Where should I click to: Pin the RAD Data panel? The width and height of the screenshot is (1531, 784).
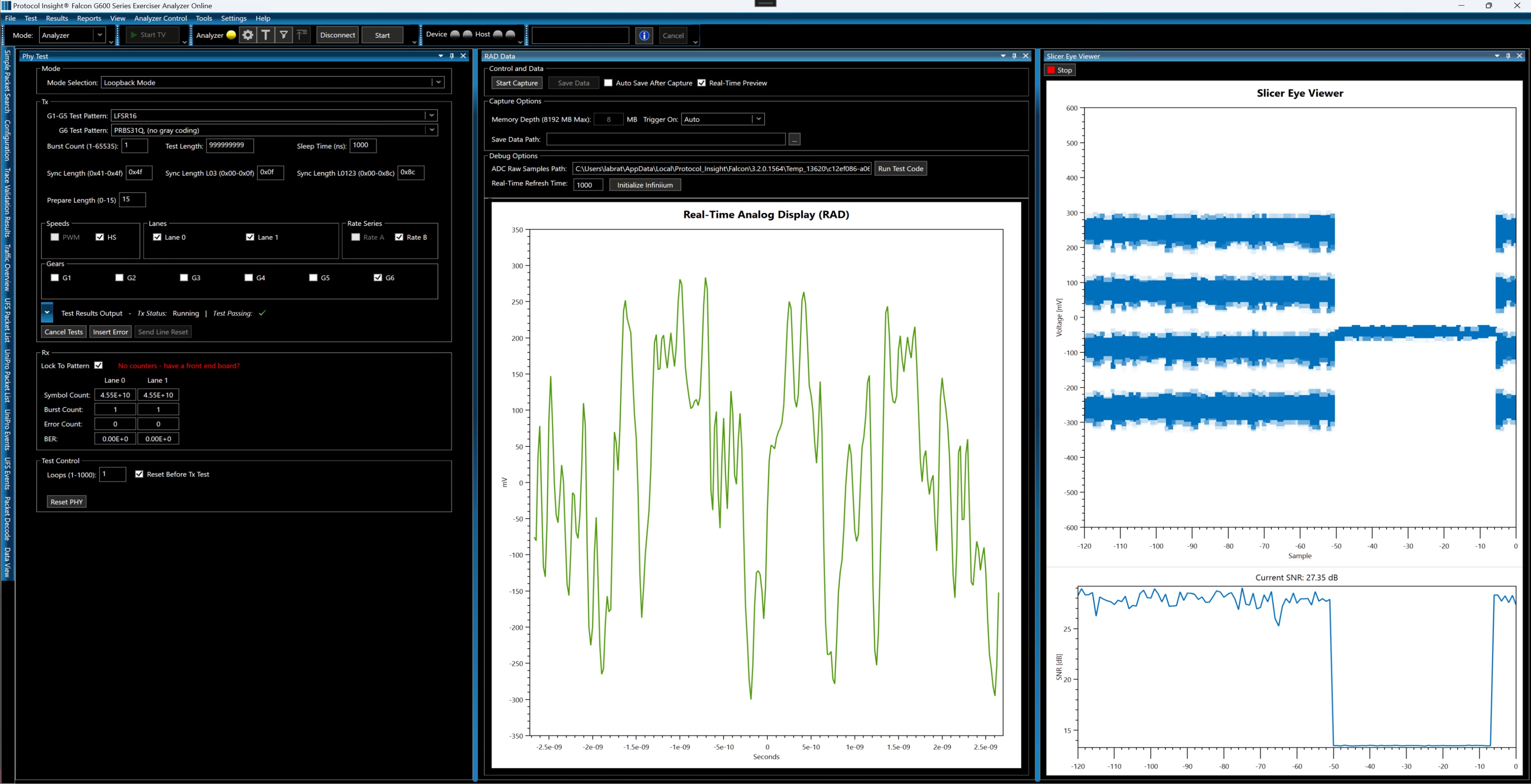click(1015, 56)
